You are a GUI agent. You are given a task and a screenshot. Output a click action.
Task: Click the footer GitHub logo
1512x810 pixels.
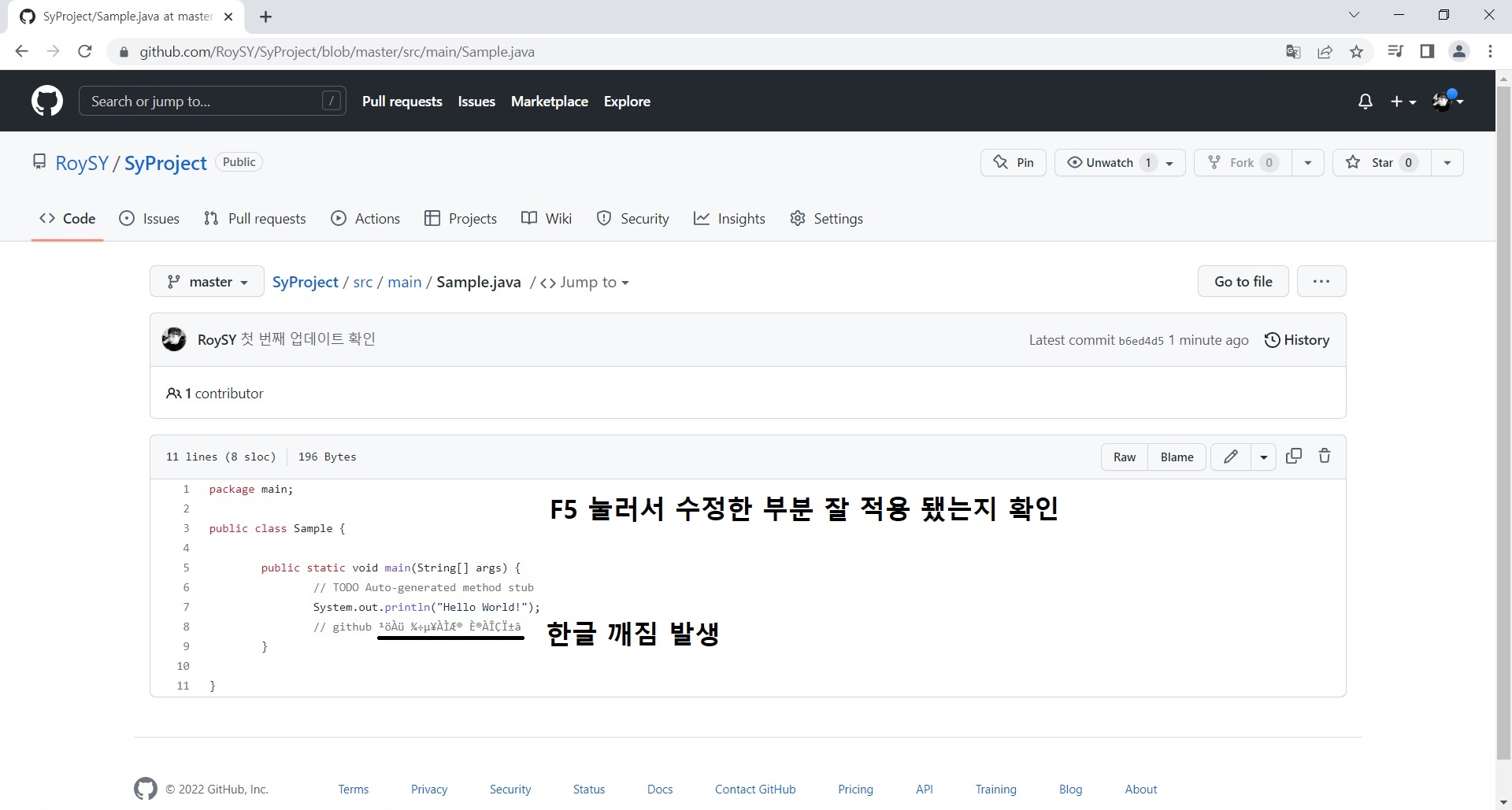[146, 789]
